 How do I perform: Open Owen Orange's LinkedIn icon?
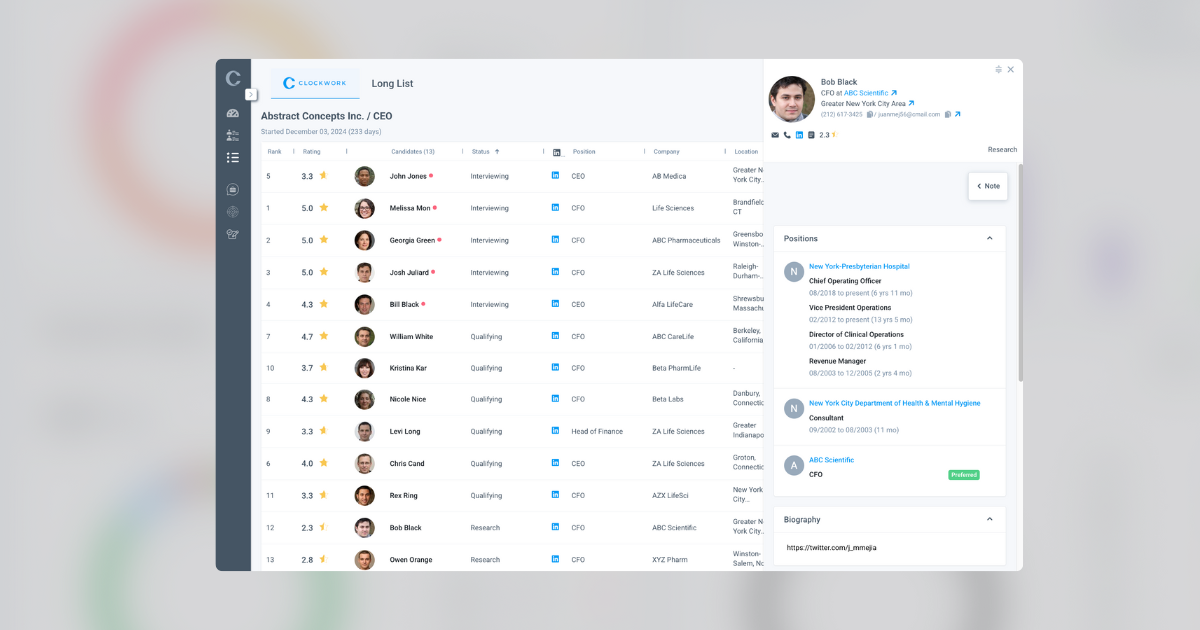tap(555, 559)
